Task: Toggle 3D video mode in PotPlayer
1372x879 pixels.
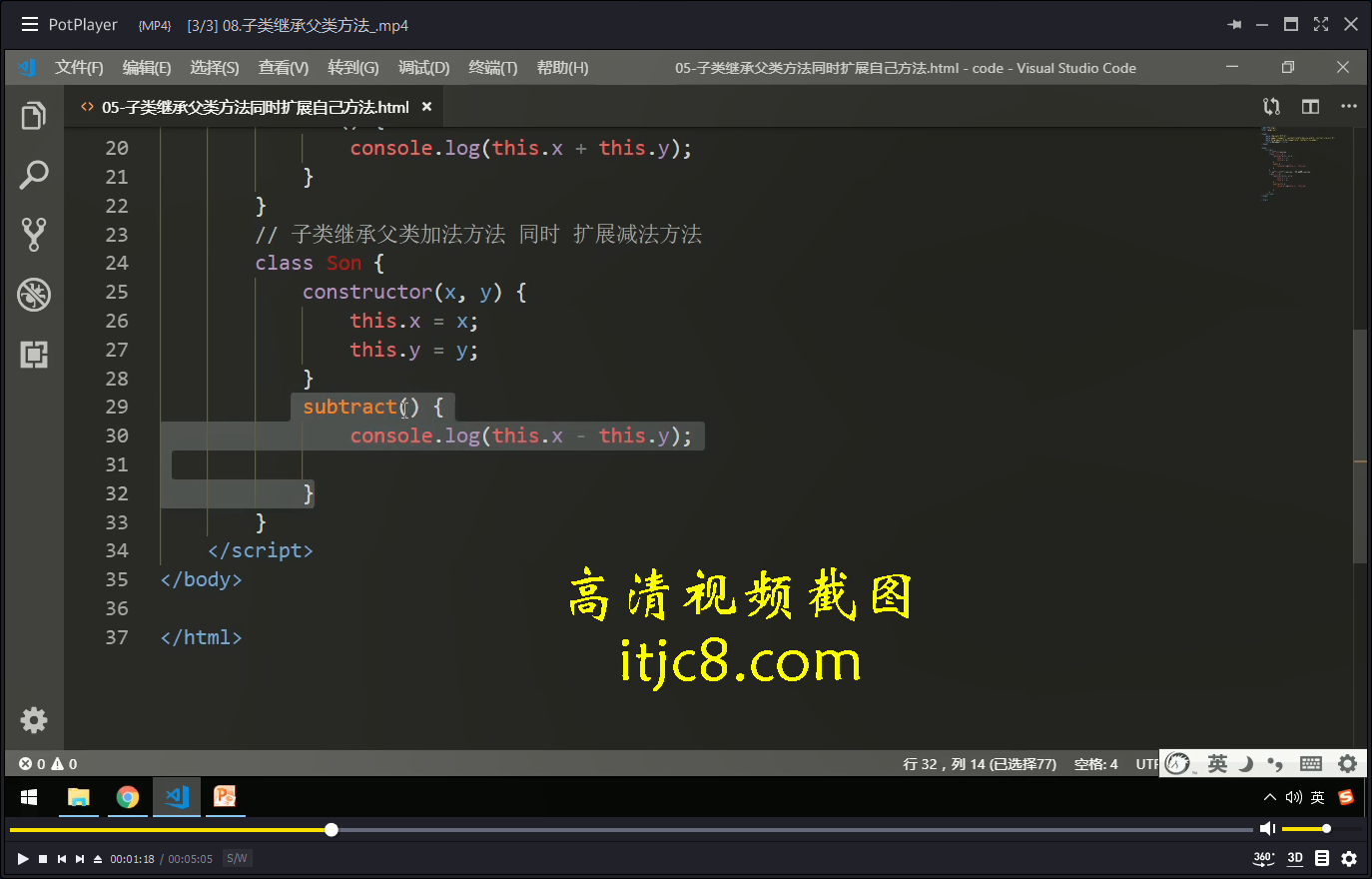Action: coord(1295,858)
